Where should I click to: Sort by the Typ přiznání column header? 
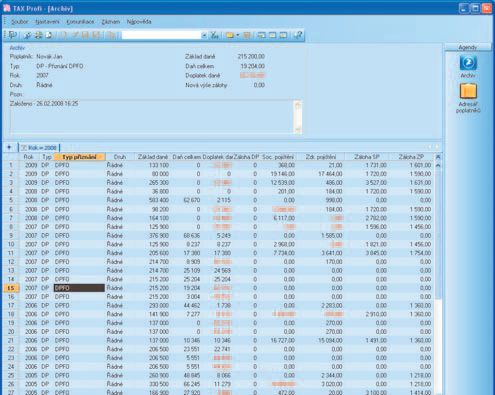[79, 157]
